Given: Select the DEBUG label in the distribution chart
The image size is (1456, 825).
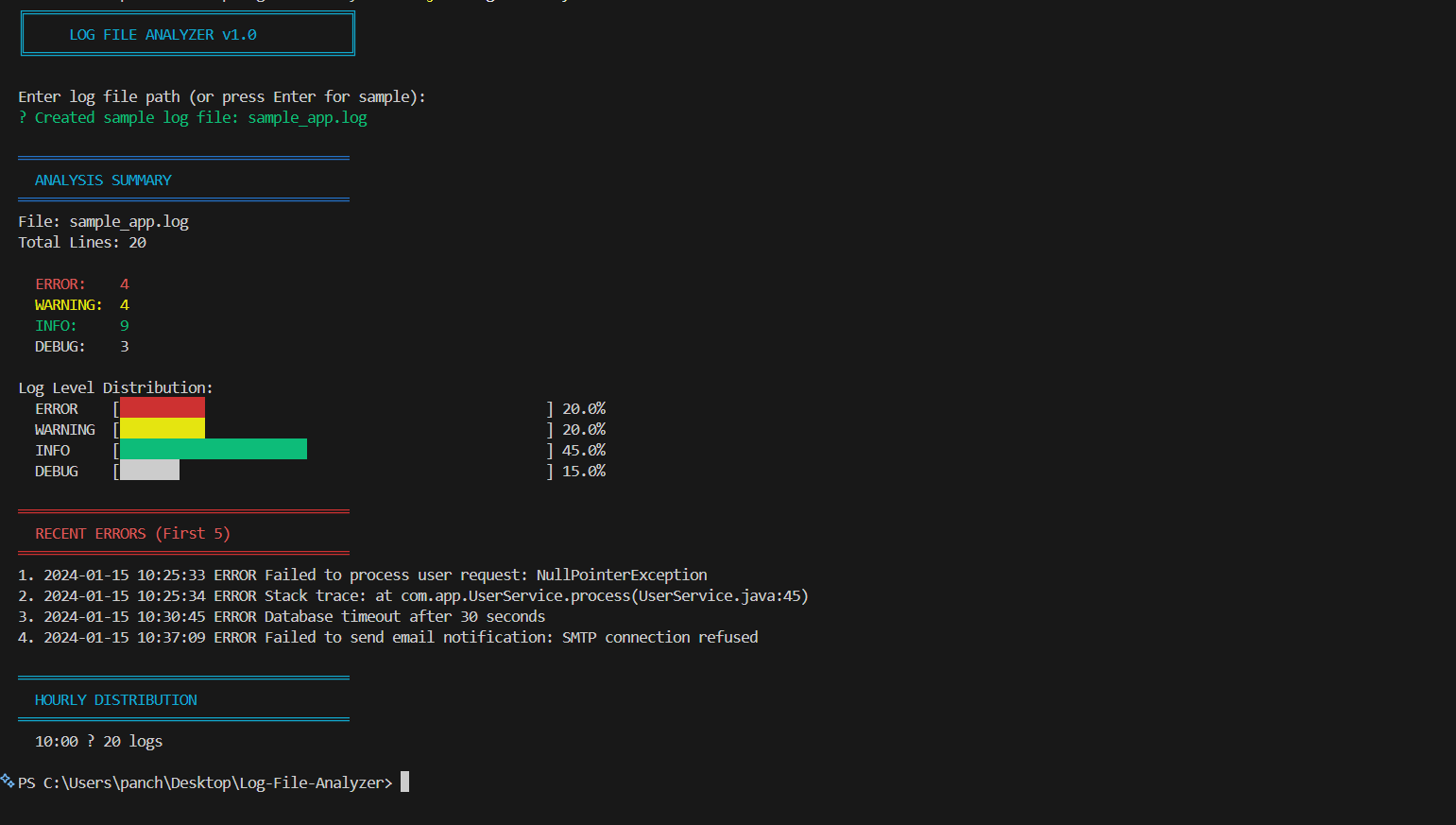Looking at the screenshot, I should [x=57, y=471].
